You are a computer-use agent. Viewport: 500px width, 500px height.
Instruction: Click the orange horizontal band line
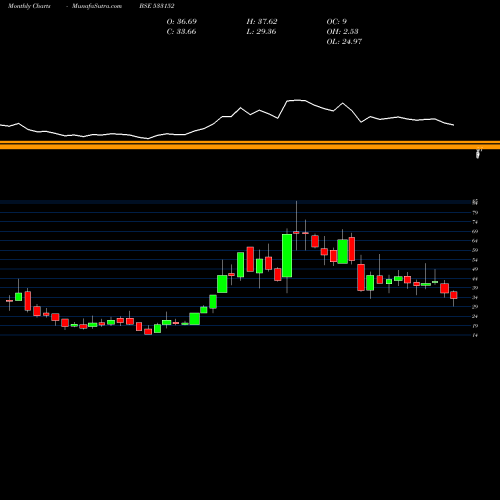coord(250,145)
